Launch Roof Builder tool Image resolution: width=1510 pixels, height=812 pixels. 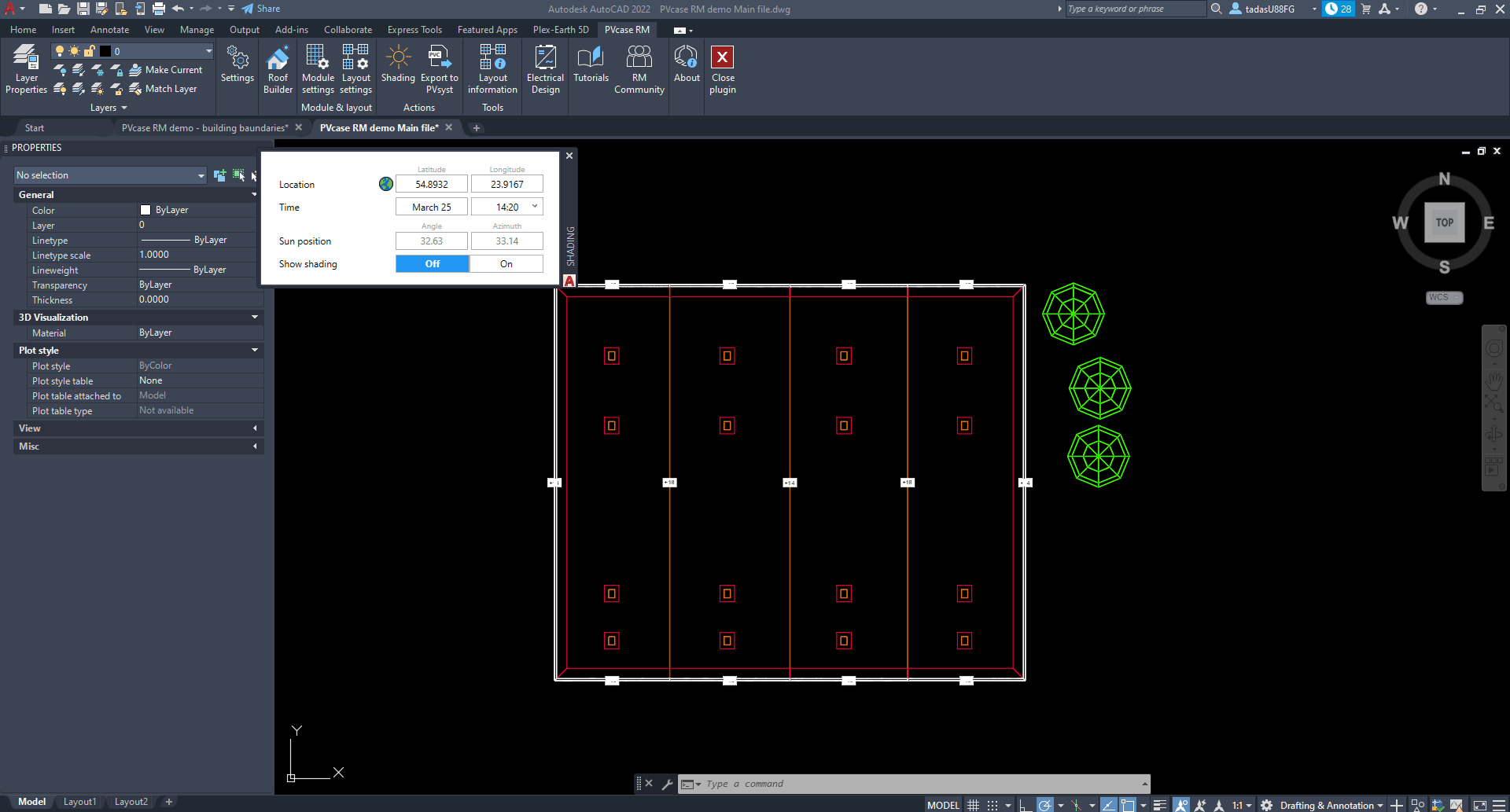point(278,69)
